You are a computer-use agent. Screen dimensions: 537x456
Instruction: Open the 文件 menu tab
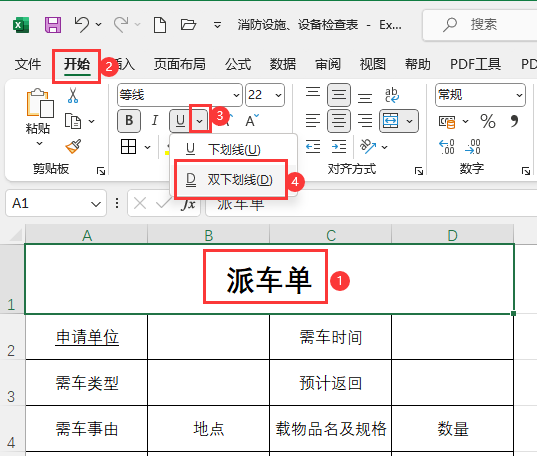(x=28, y=64)
